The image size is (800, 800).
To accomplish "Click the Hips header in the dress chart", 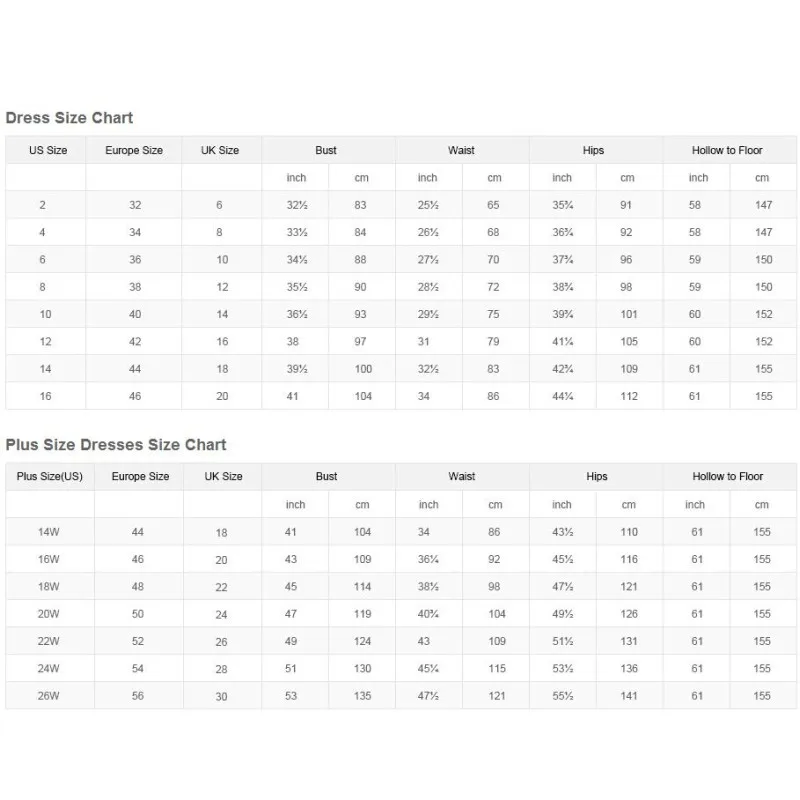I will (593, 150).
